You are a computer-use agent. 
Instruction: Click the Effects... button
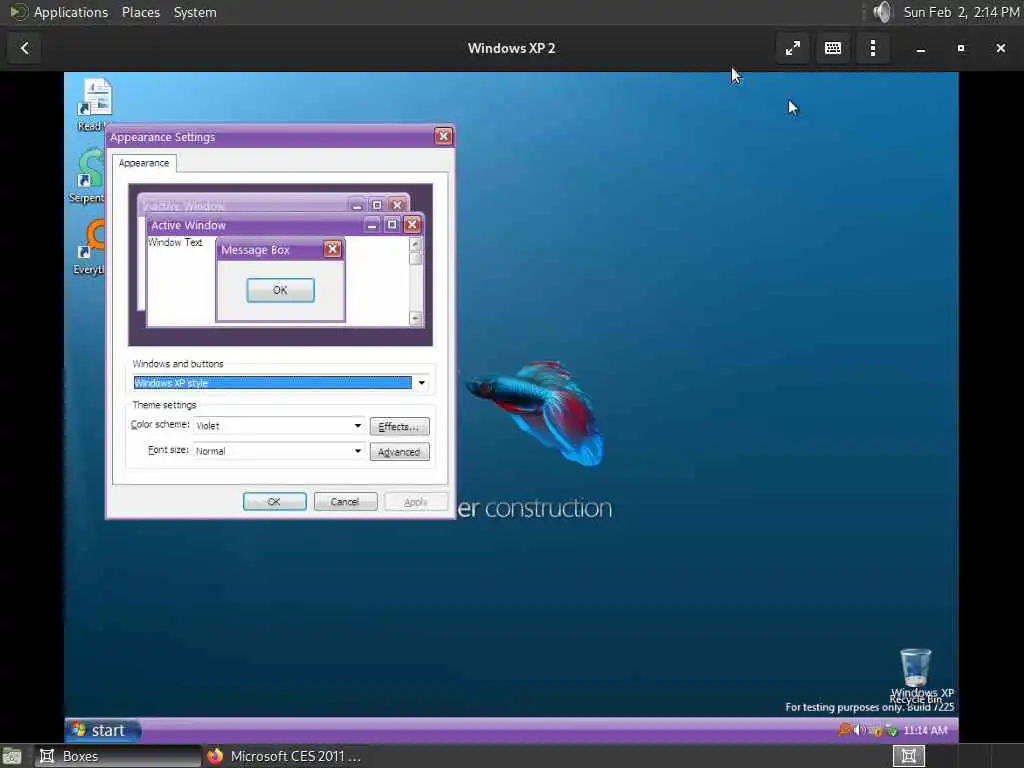point(399,426)
